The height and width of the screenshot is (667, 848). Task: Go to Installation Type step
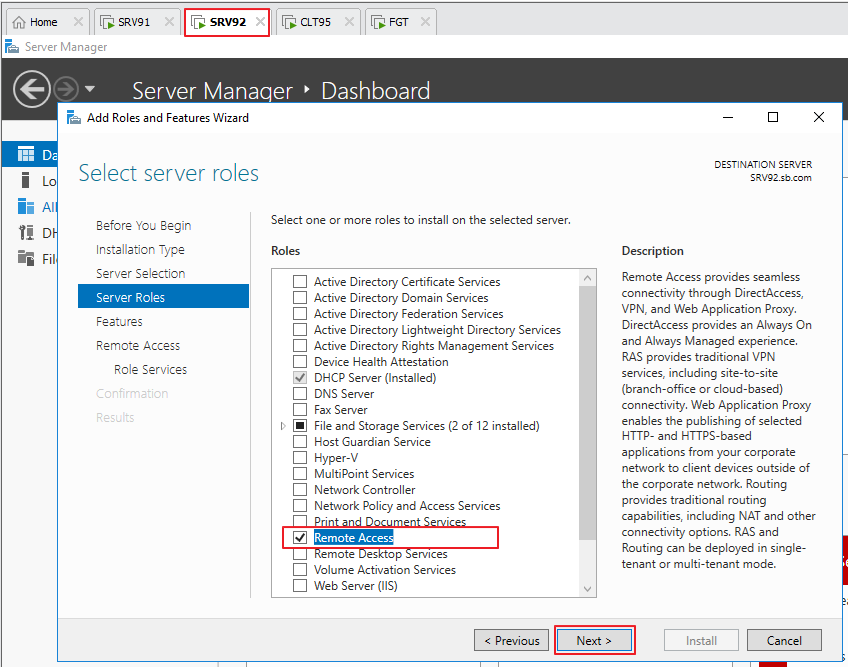tap(140, 249)
